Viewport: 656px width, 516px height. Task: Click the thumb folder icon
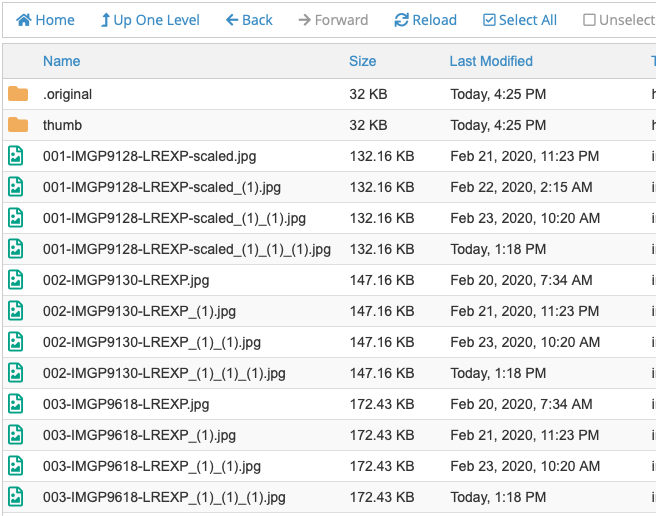tap(18, 125)
